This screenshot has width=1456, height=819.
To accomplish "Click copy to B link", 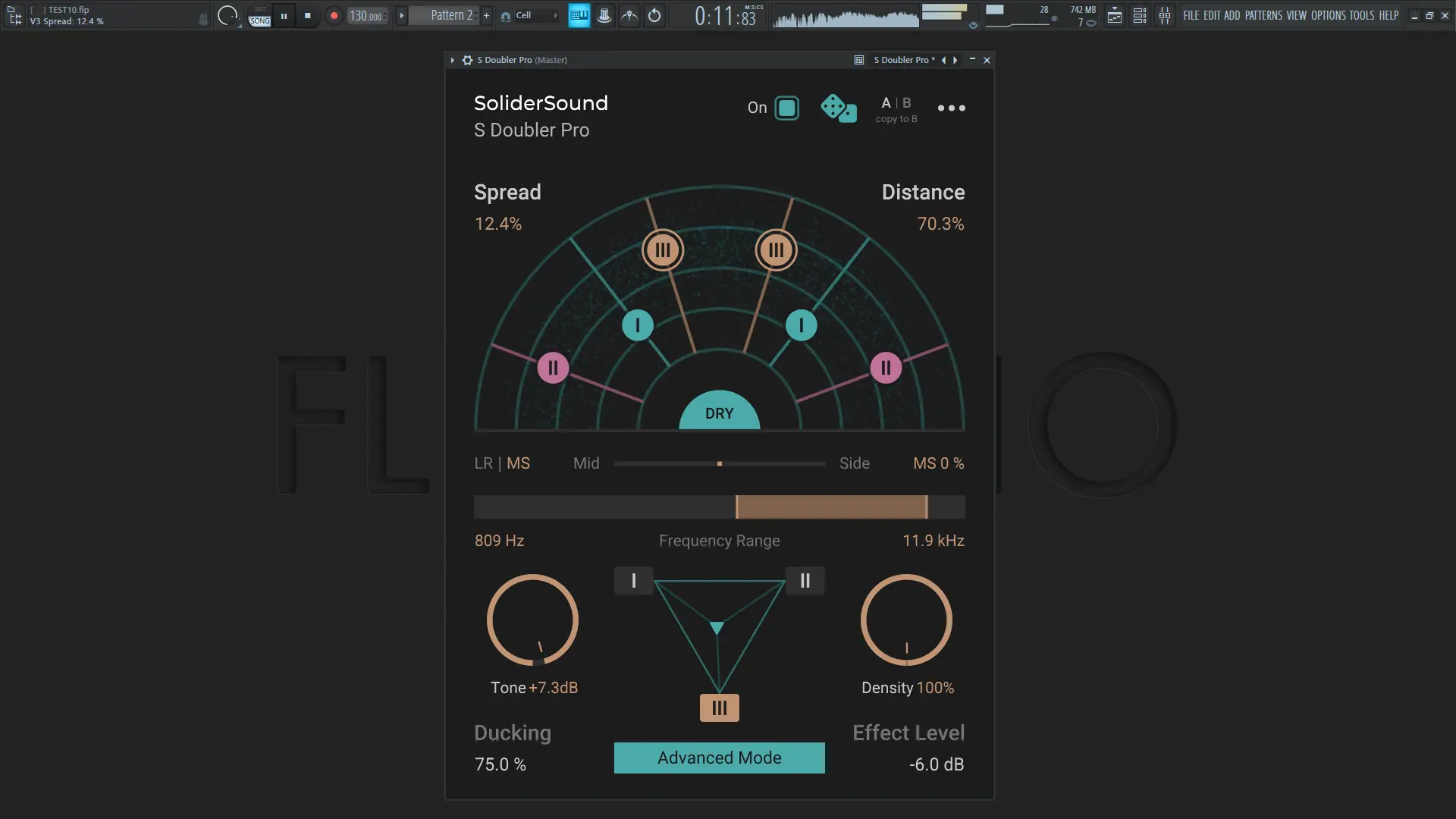I will (896, 119).
